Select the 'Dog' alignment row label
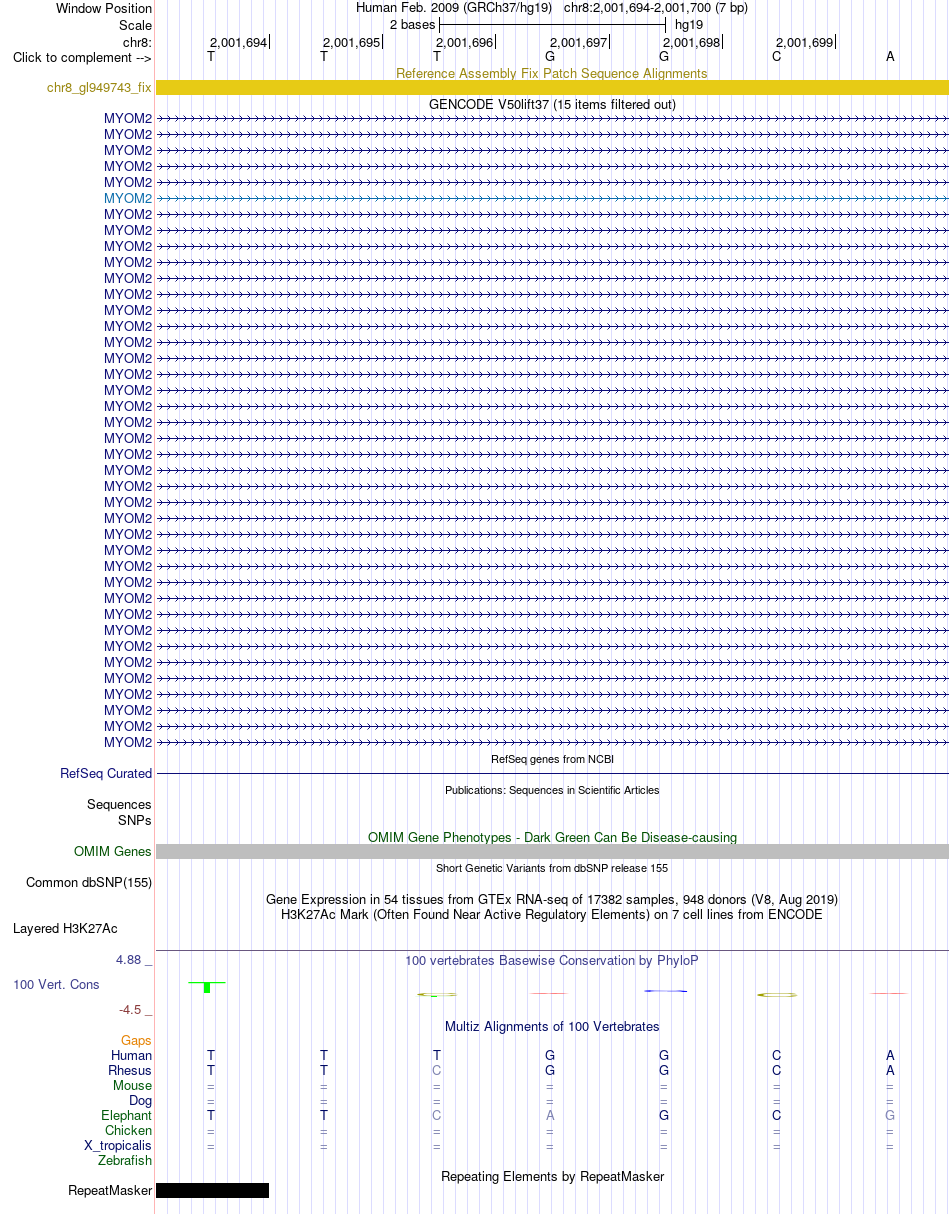 (x=141, y=1100)
